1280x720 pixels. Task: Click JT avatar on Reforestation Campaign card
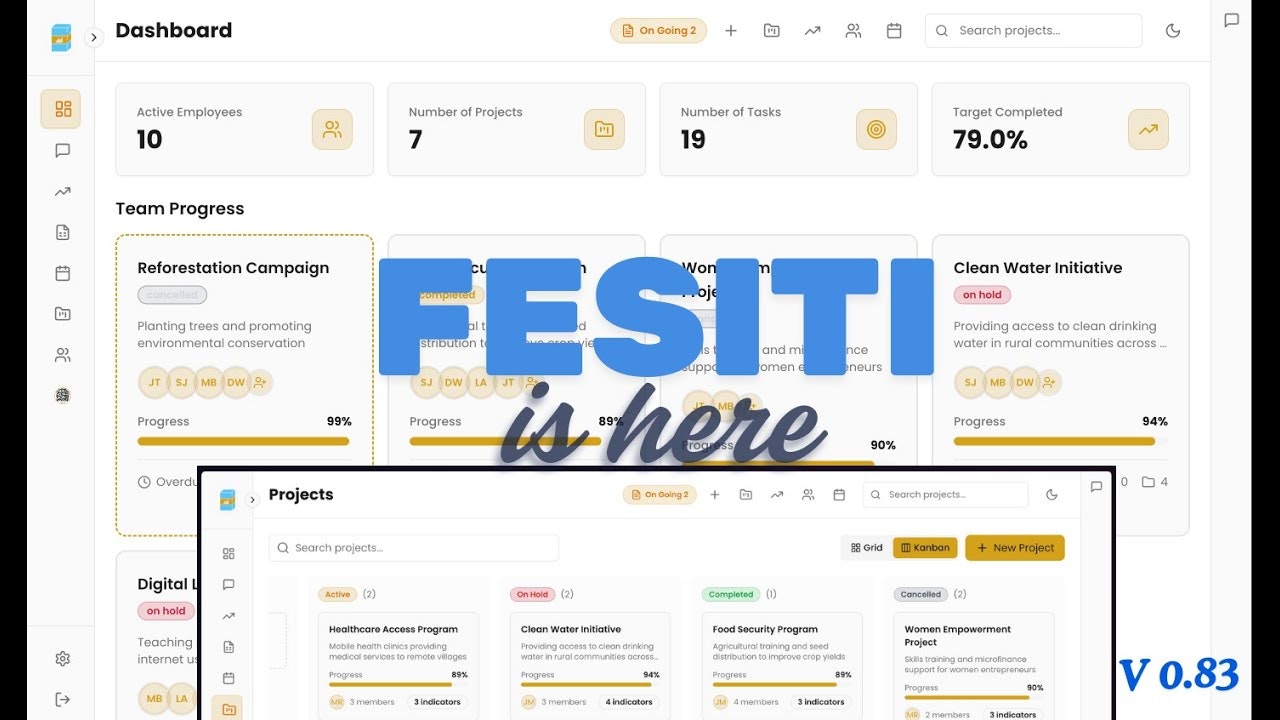[154, 382]
